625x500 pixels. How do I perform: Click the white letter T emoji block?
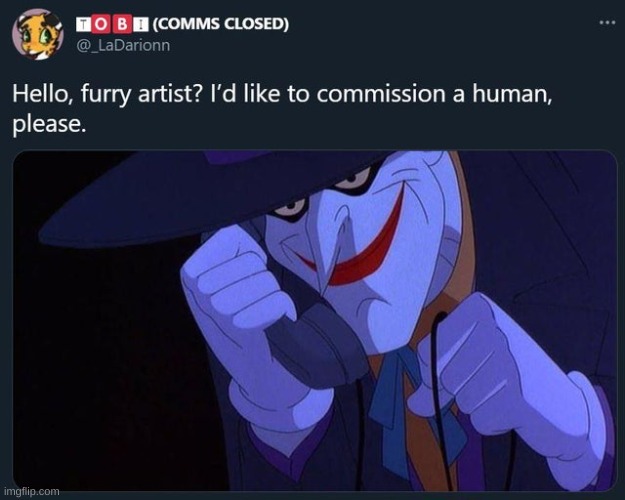click(x=83, y=24)
